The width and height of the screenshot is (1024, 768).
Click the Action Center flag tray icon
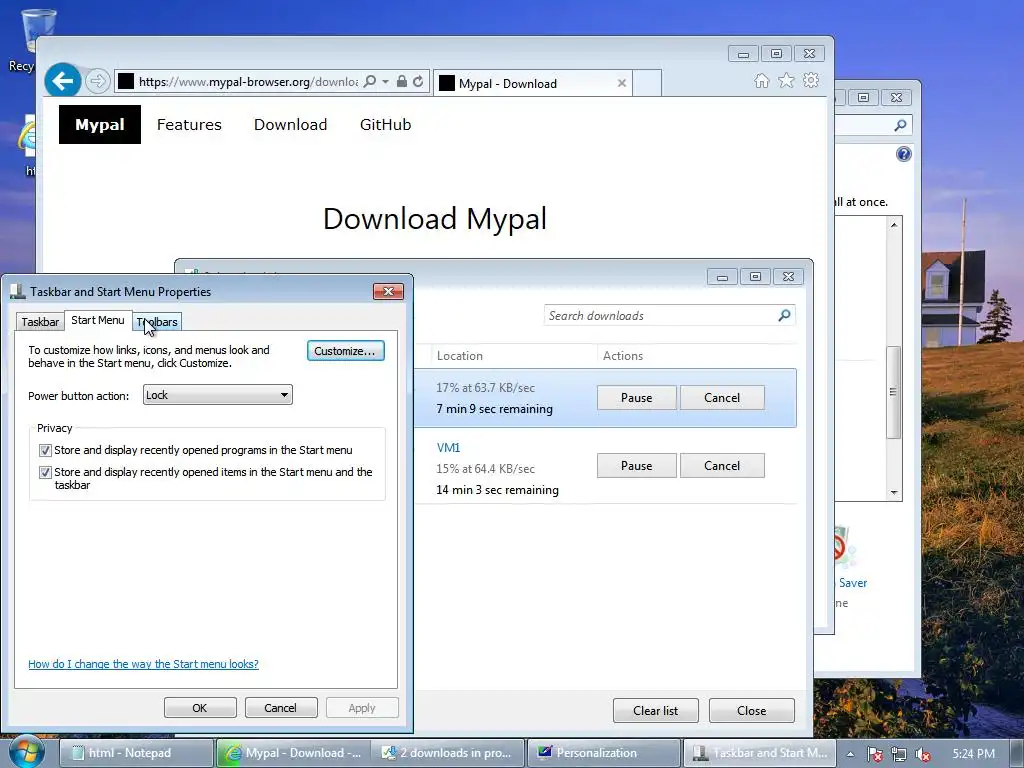pyautogui.click(x=875, y=754)
